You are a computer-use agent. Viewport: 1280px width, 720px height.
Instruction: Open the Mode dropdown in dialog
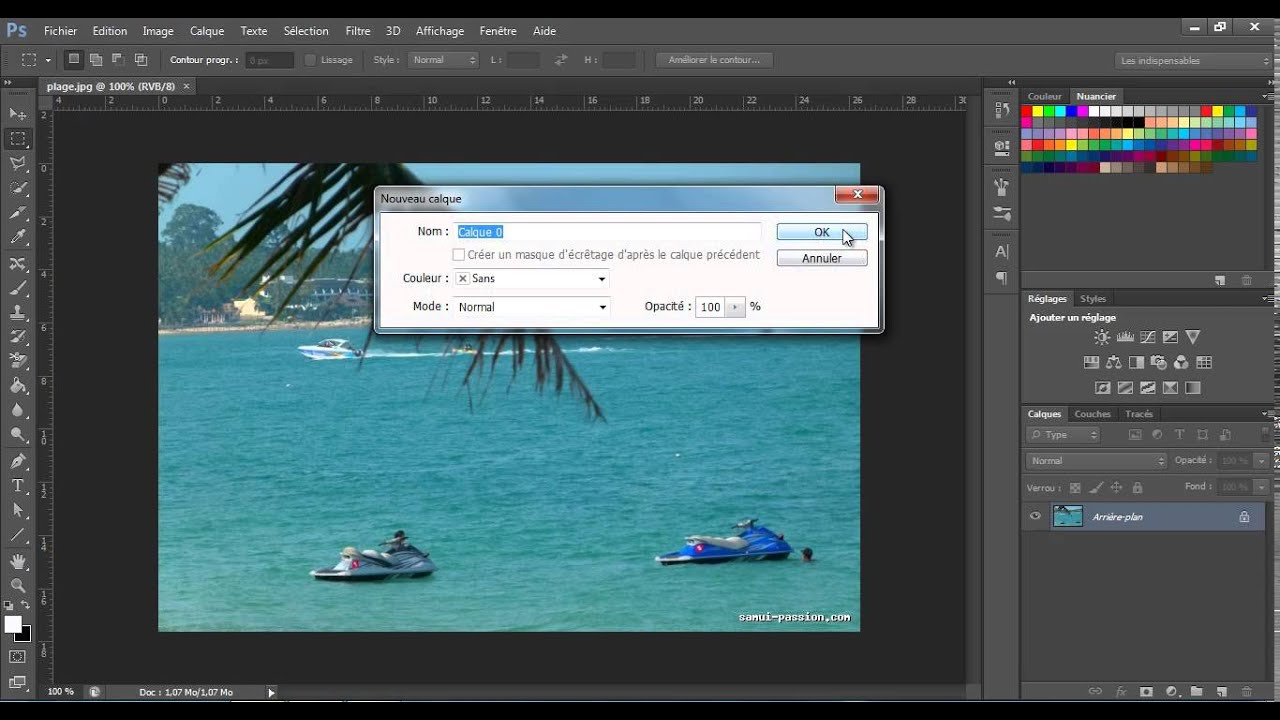(x=532, y=307)
